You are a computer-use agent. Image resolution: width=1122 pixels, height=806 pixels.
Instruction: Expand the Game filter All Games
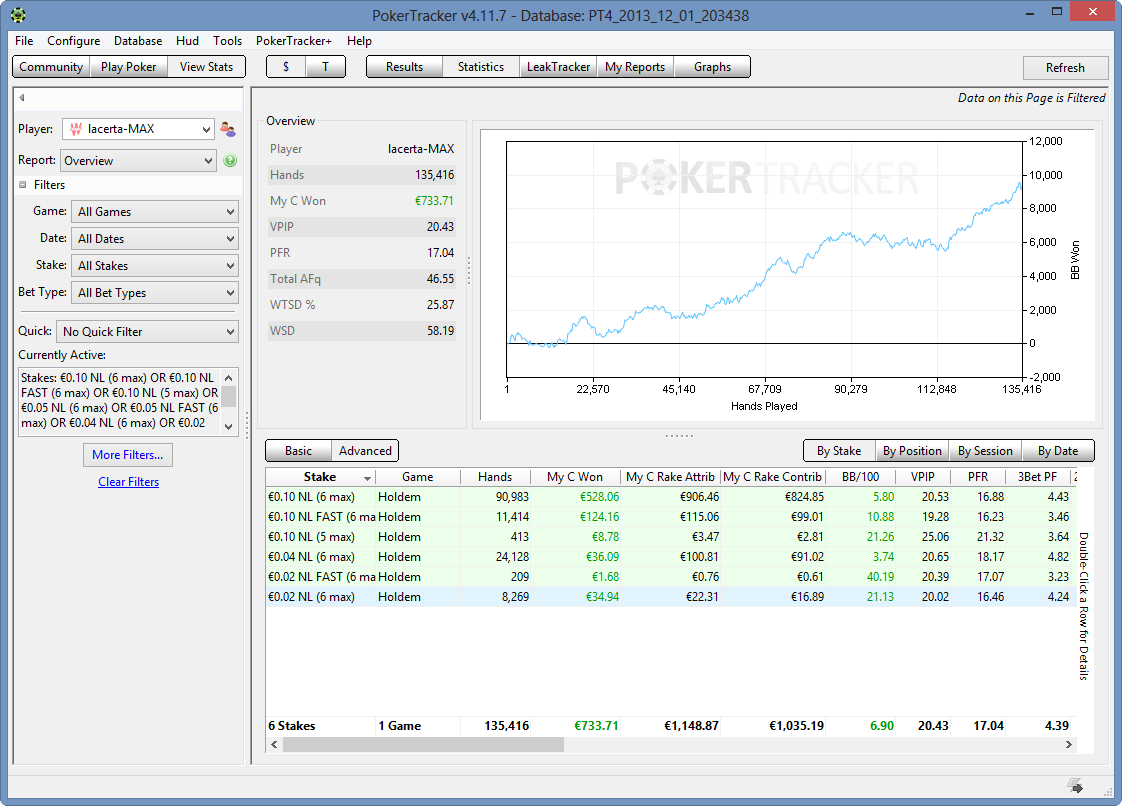(155, 212)
